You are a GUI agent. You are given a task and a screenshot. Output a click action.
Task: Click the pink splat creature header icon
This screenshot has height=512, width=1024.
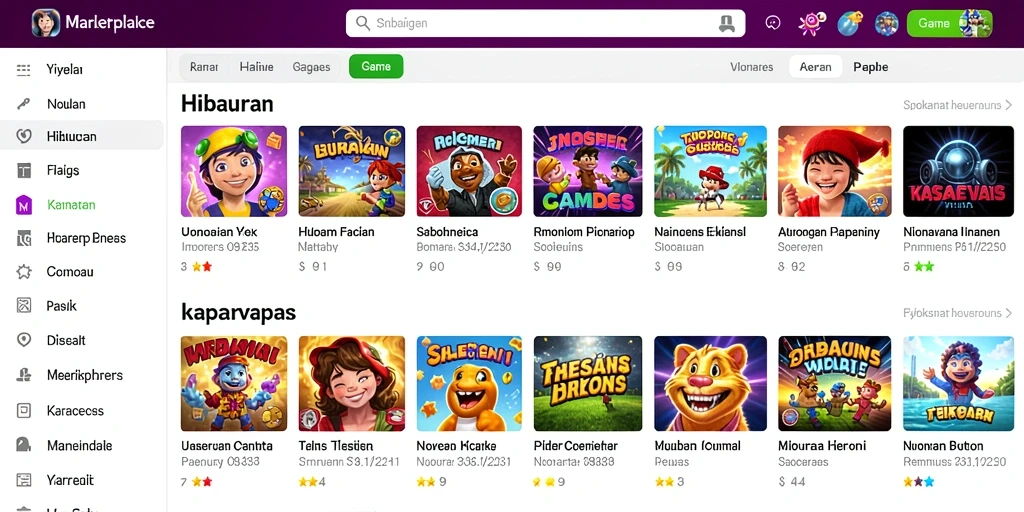pos(811,24)
